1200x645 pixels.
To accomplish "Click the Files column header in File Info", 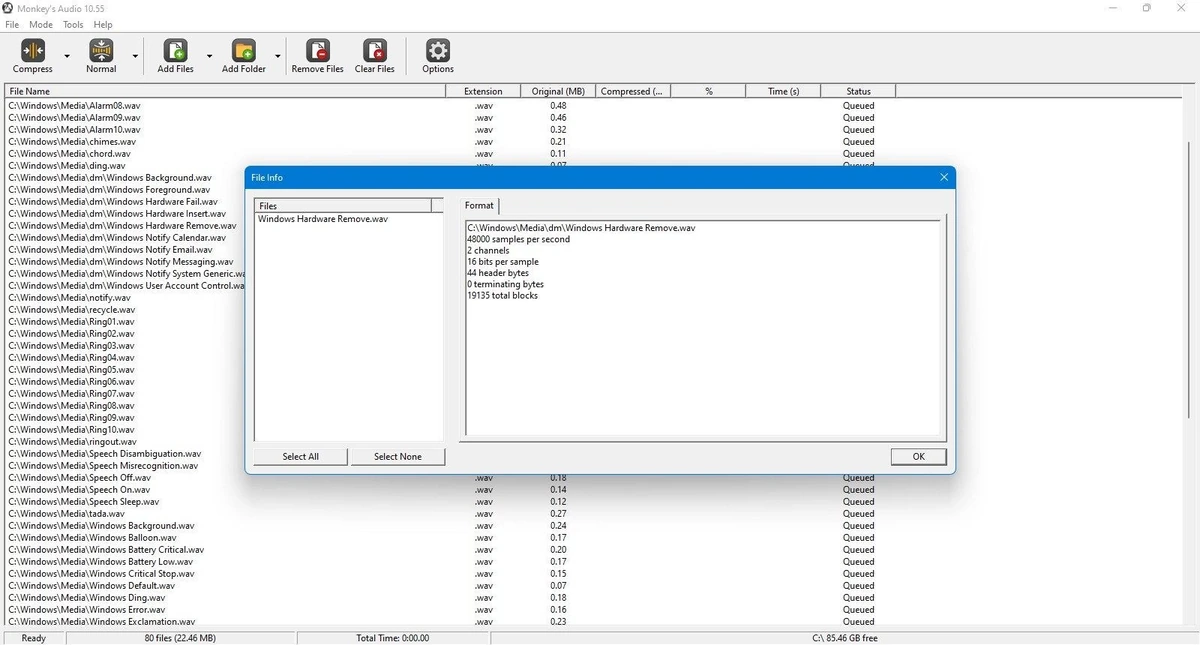I will (343, 206).
